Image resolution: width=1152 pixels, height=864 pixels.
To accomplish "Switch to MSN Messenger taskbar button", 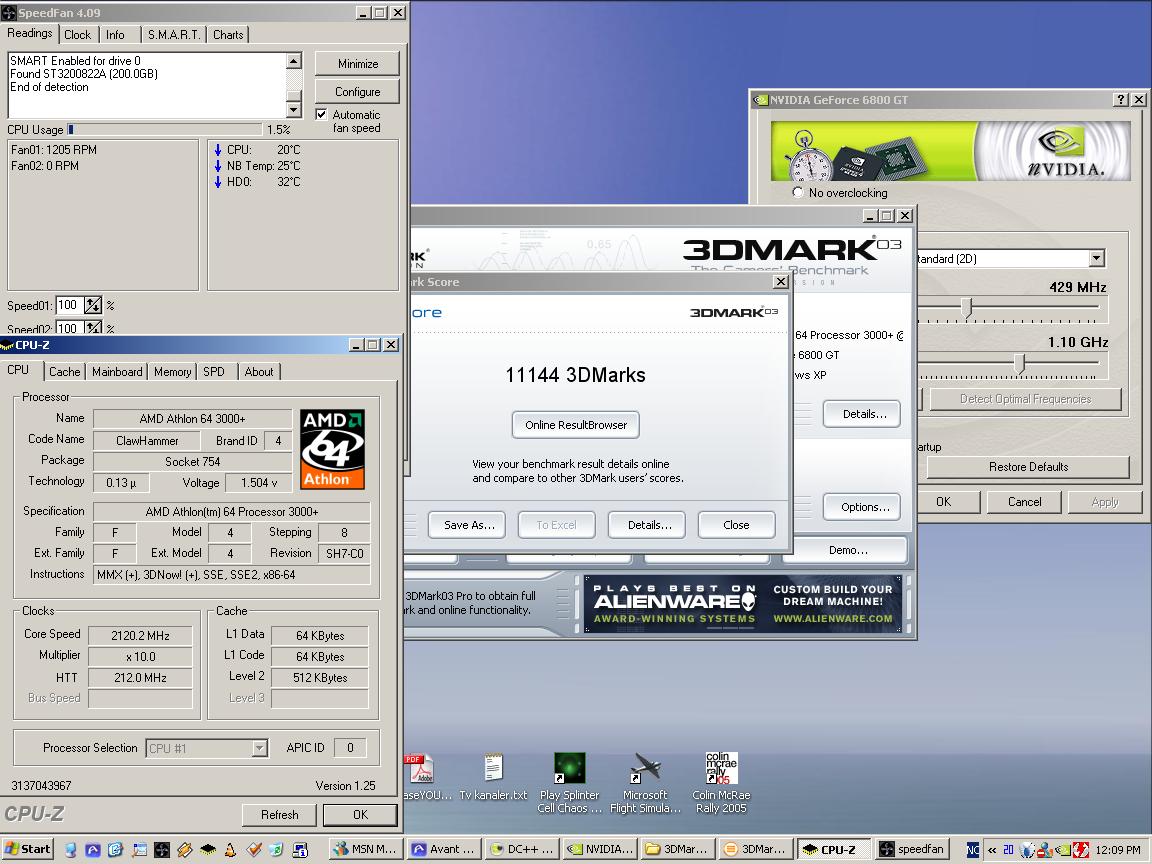I will click(x=366, y=849).
